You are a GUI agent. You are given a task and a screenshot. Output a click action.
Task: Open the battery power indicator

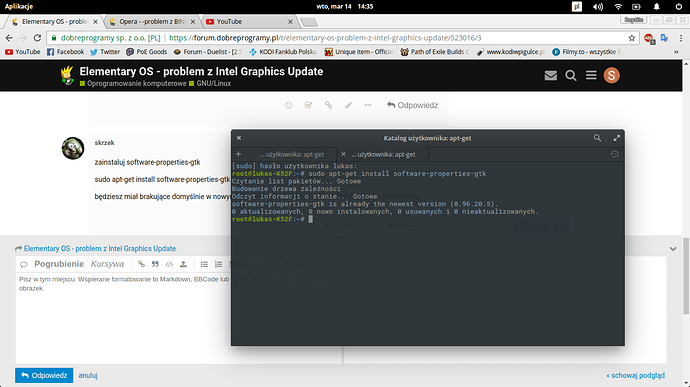pyautogui.click(x=636, y=7)
